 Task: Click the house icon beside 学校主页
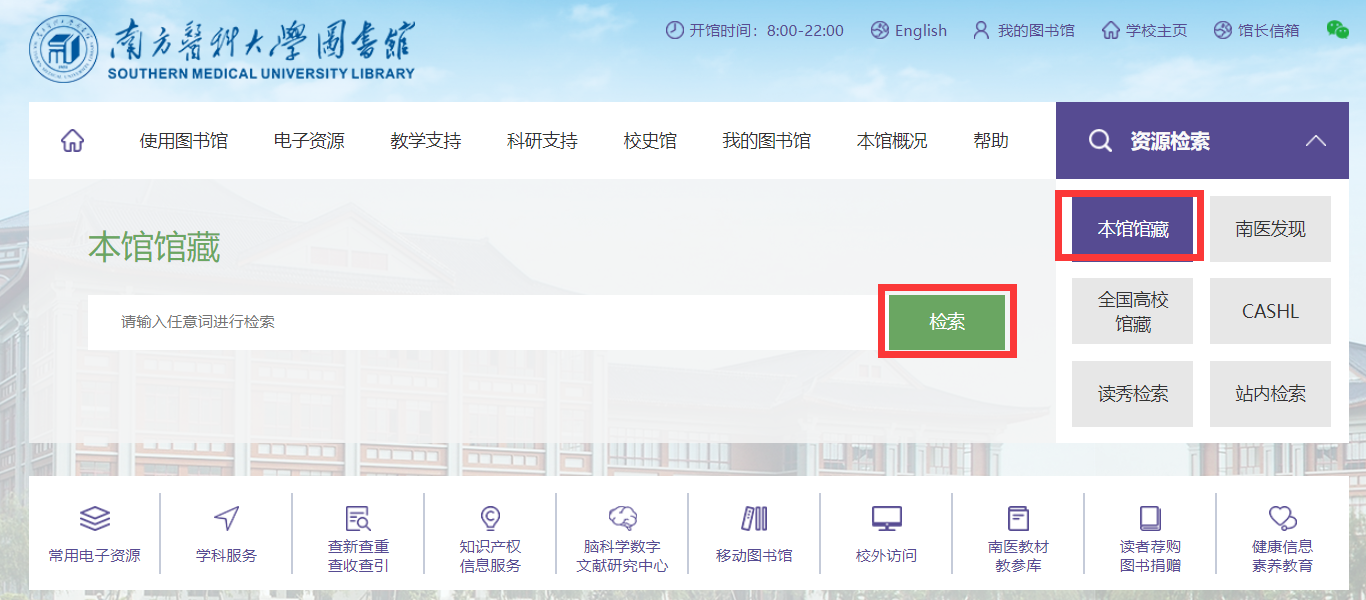click(1110, 30)
